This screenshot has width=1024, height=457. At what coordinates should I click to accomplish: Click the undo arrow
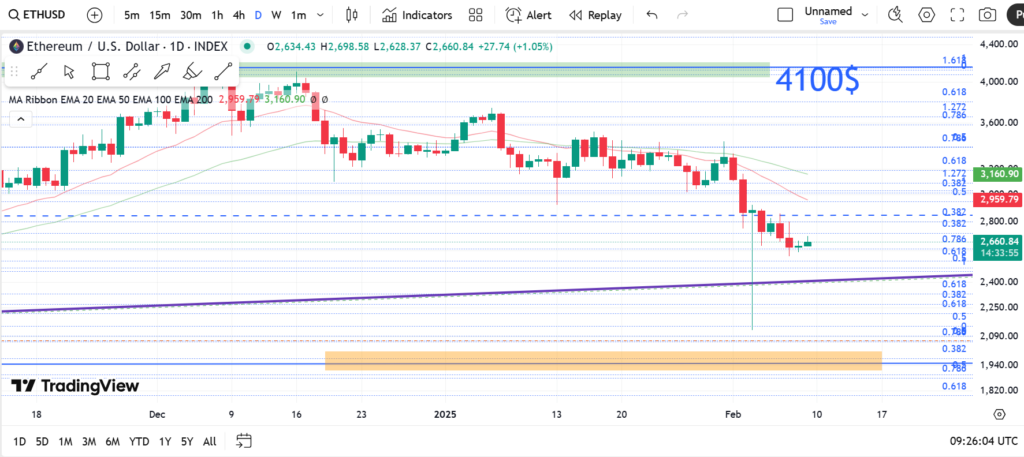(652, 15)
